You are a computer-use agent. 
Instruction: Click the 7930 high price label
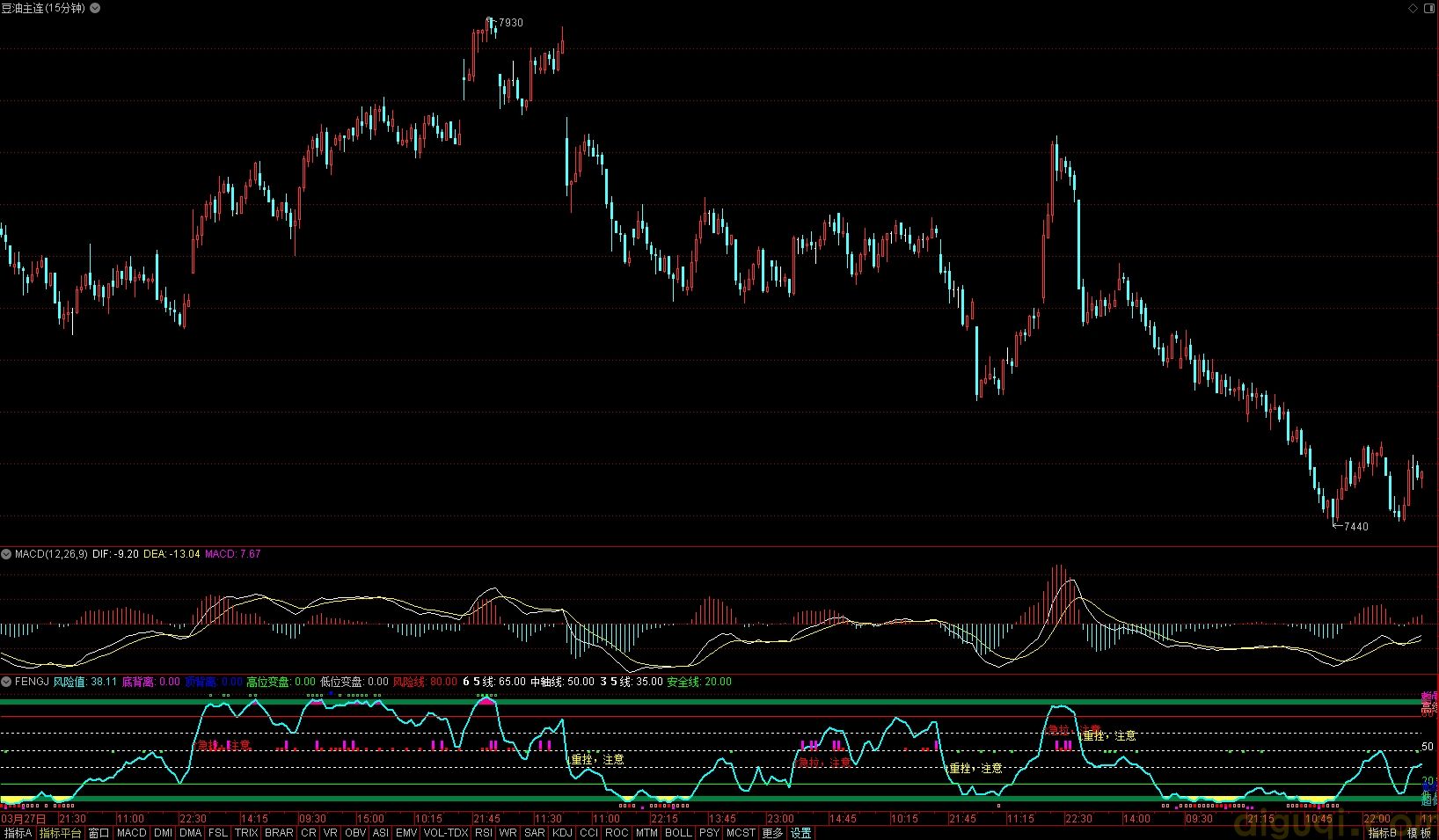(x=510, y=23)
